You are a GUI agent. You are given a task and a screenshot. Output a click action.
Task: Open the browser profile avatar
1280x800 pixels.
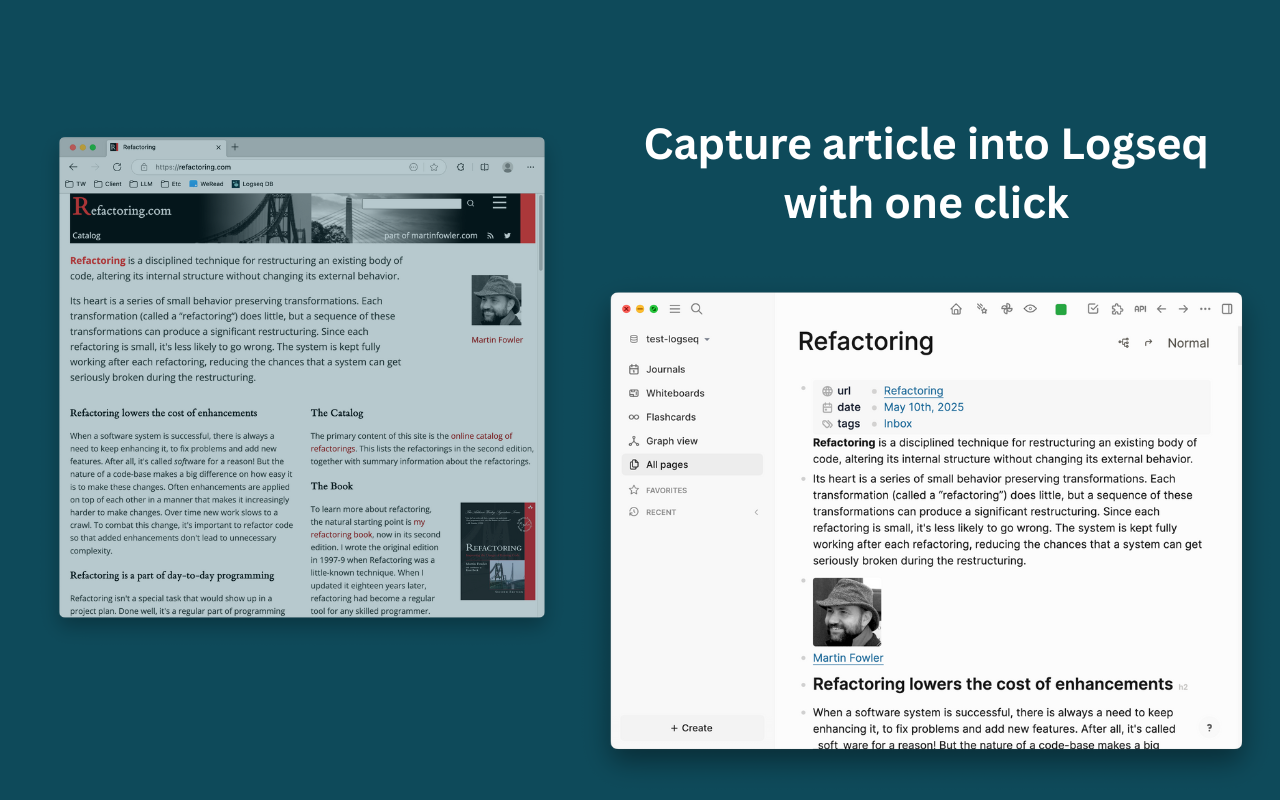[508, 167]
